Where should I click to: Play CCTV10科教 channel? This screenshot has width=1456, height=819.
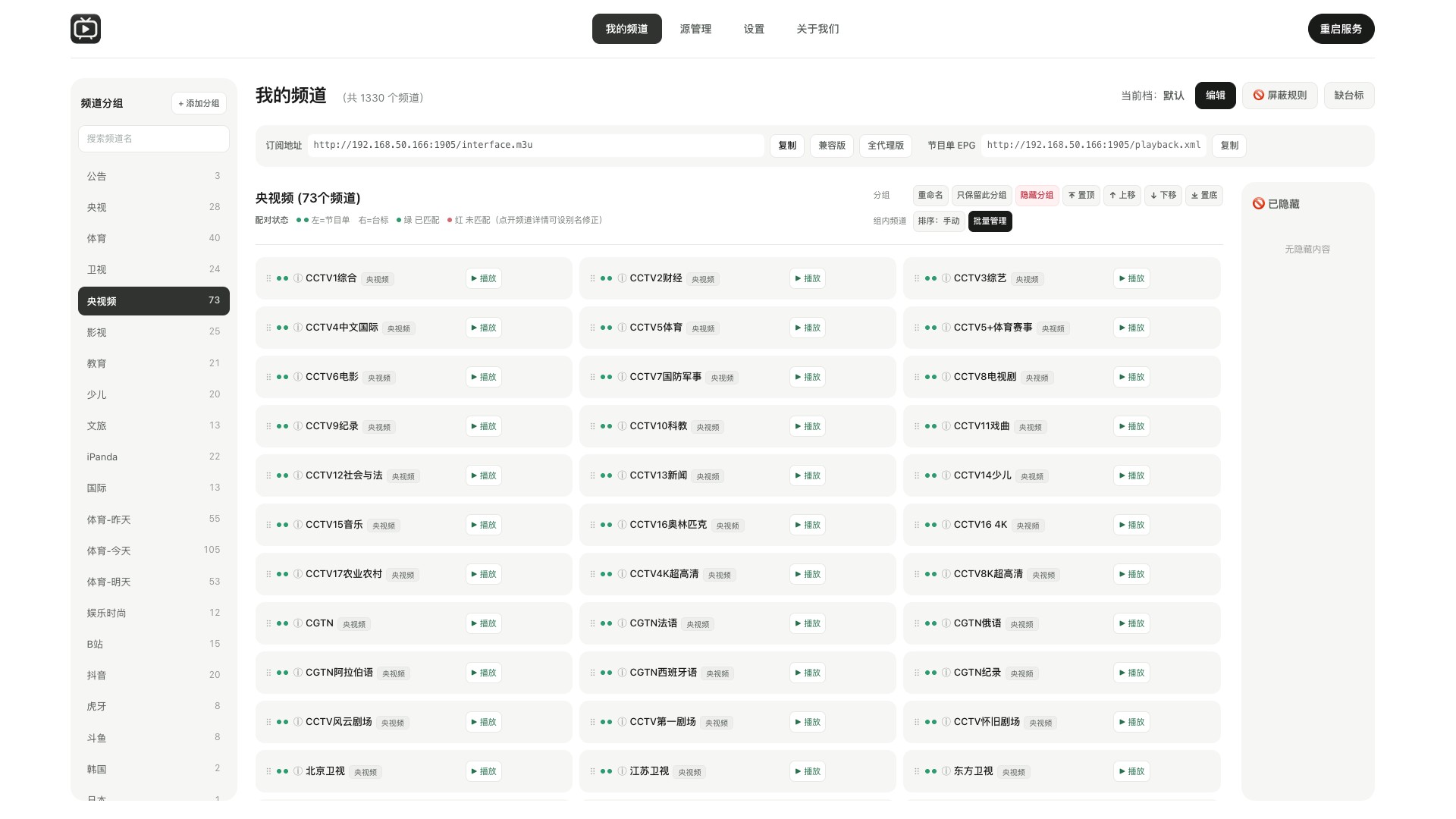click(x=808, y=426)
